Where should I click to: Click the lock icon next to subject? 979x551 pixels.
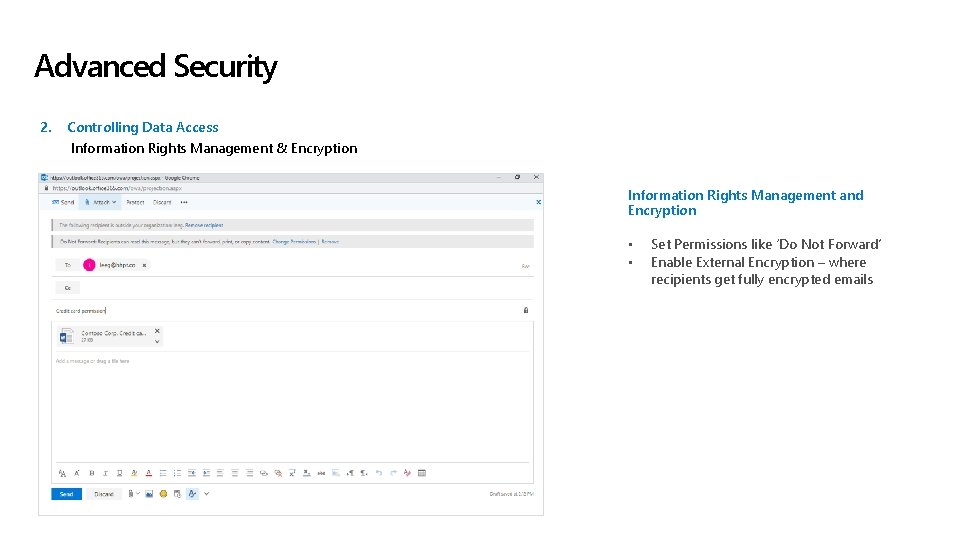point(526,310)
